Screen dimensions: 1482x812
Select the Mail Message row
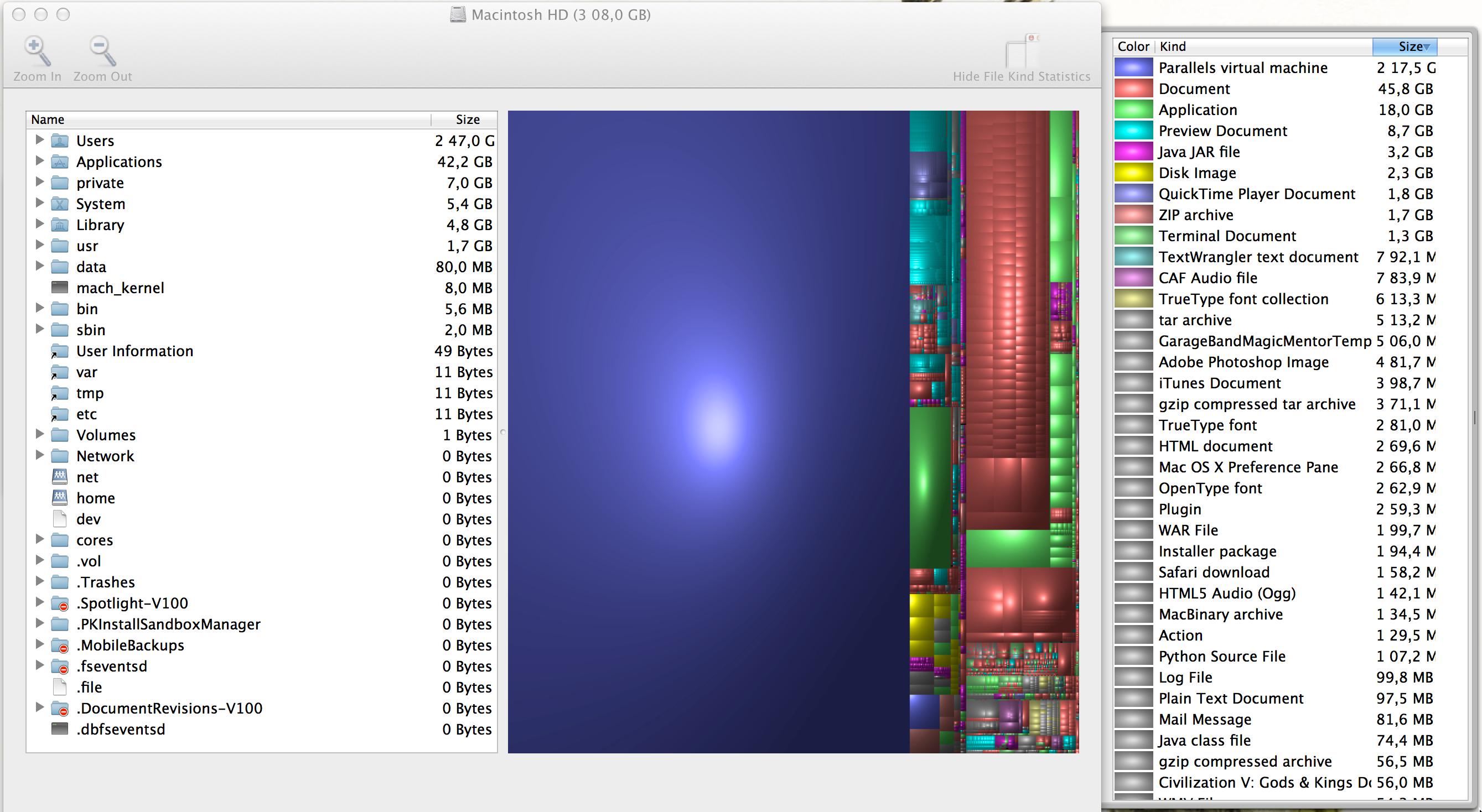point(1275,720)
